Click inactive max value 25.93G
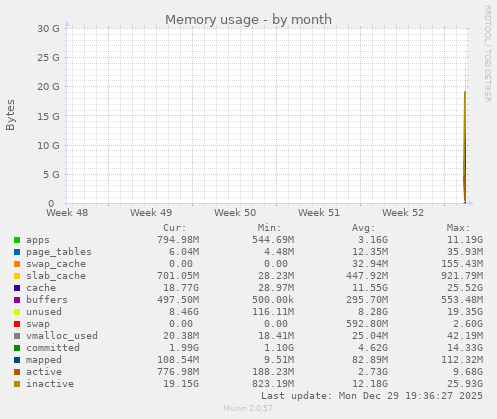The height and width of the screenshot is (419, 497). (465, 384)
